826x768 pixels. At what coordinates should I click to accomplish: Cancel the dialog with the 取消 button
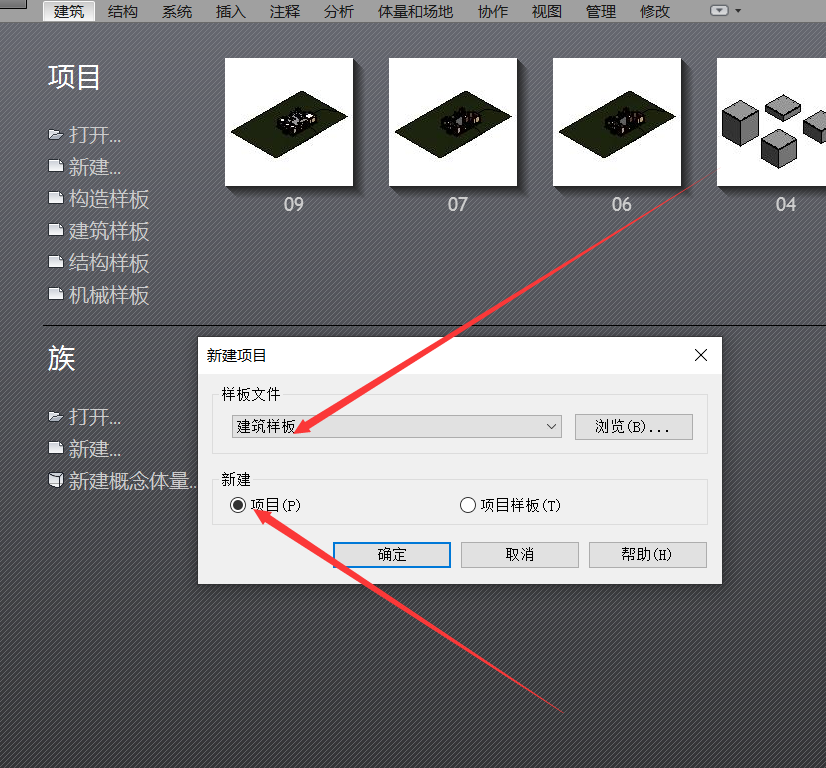coord(519,555)
